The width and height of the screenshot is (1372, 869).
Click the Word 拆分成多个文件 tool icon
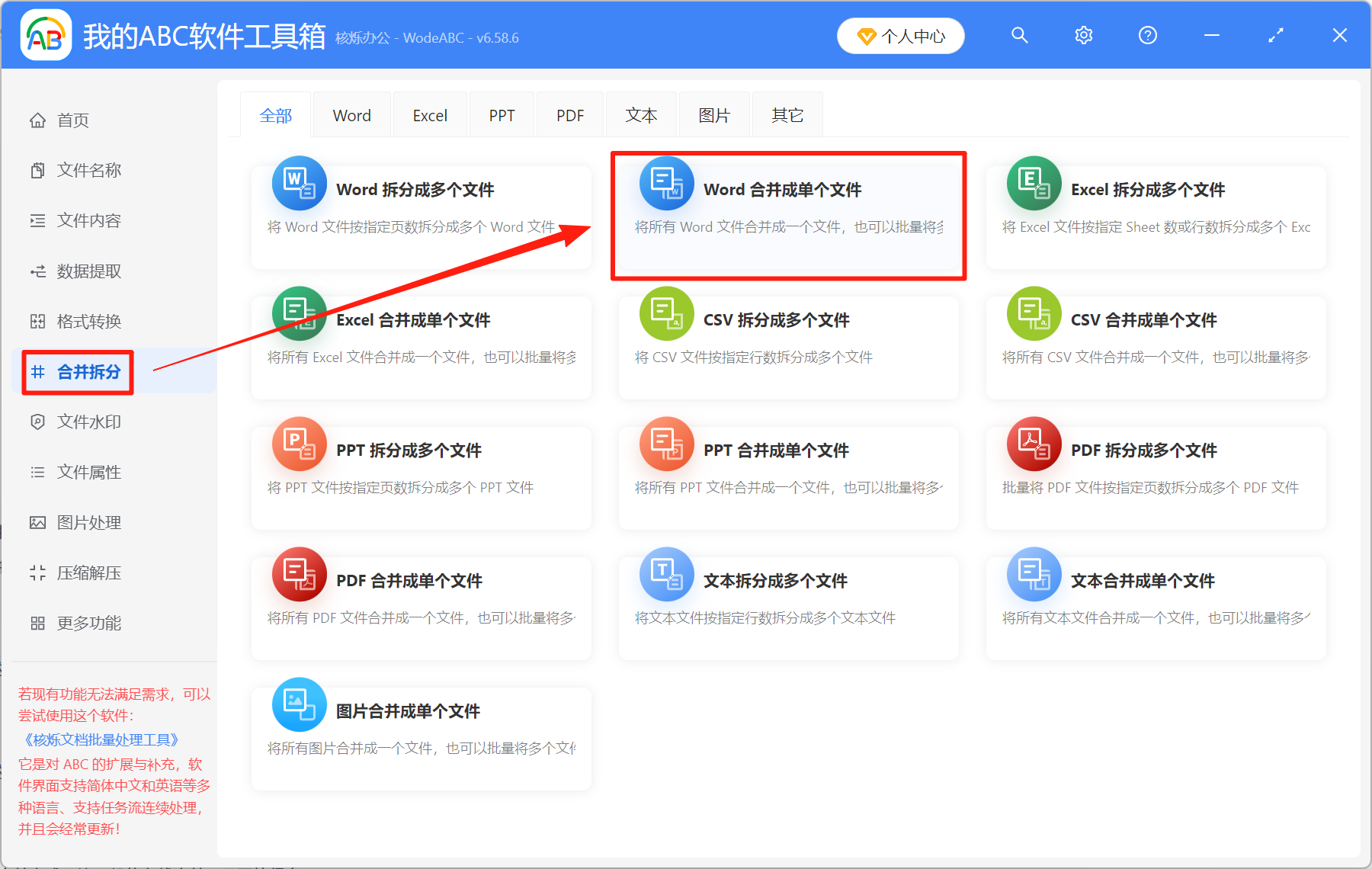(x=299, y=183)
